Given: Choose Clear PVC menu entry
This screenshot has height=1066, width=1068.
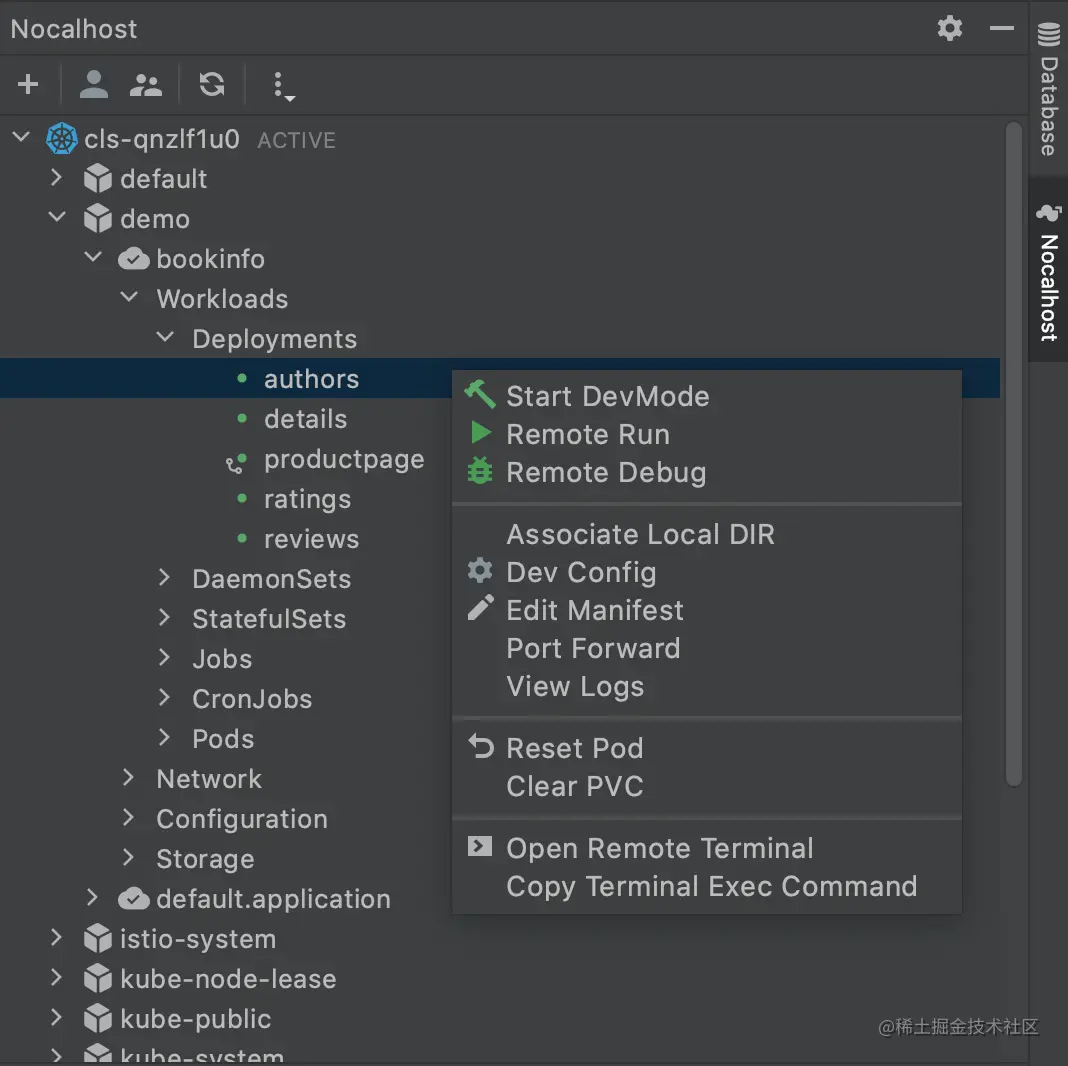Looking at the screenshot, I should click(x=706, y=787).
